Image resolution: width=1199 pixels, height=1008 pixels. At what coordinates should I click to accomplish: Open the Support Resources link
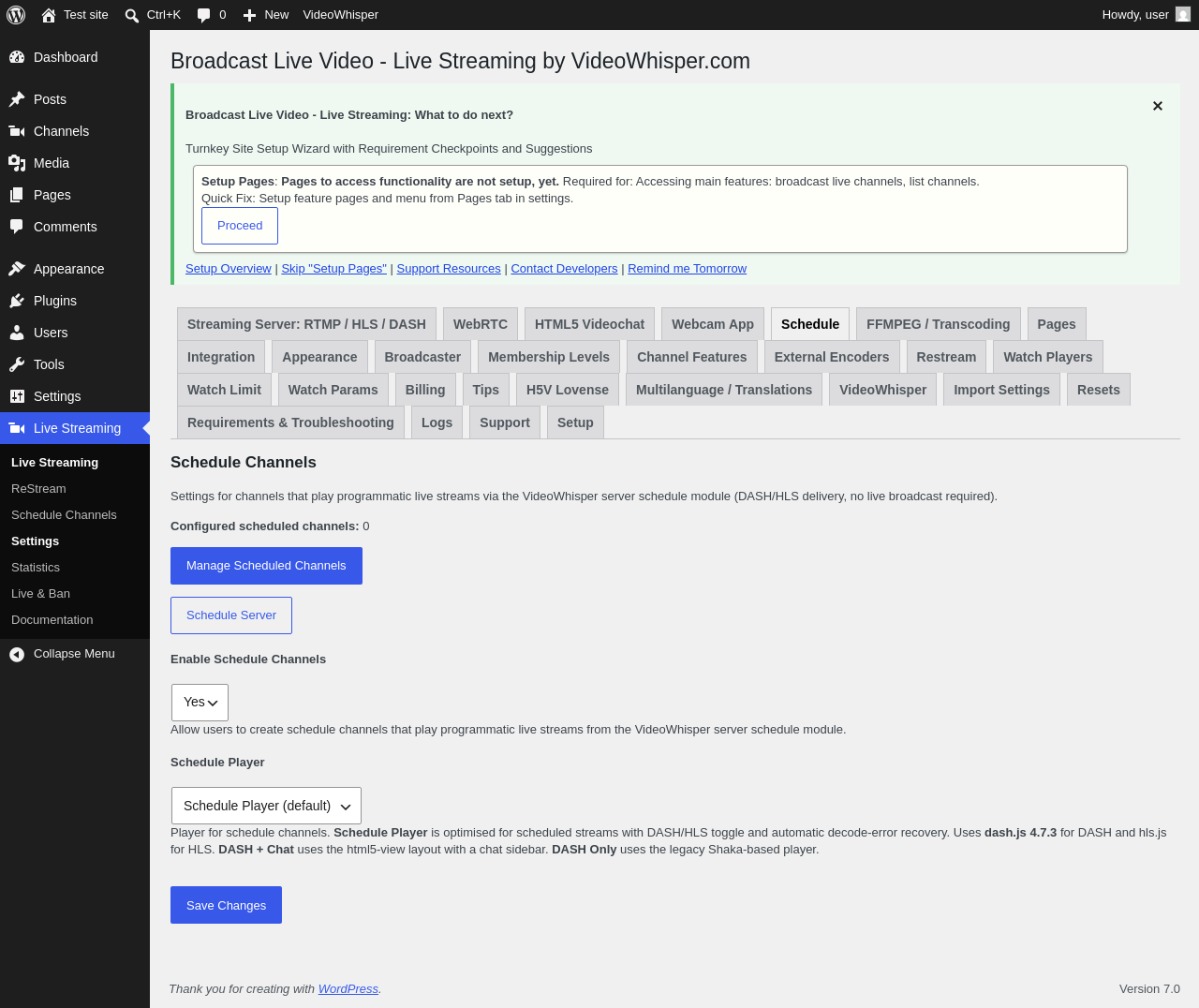(449, 269)
